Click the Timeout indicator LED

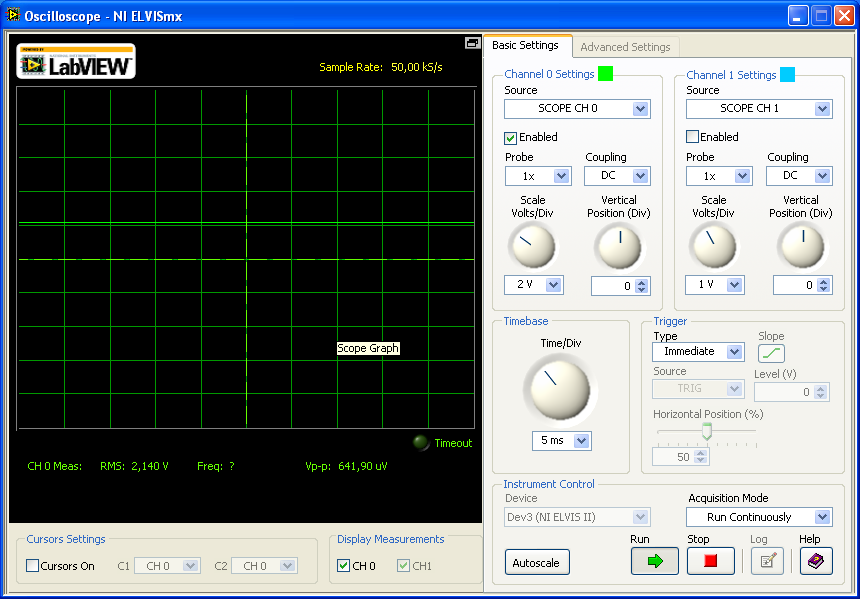(421, 443)
